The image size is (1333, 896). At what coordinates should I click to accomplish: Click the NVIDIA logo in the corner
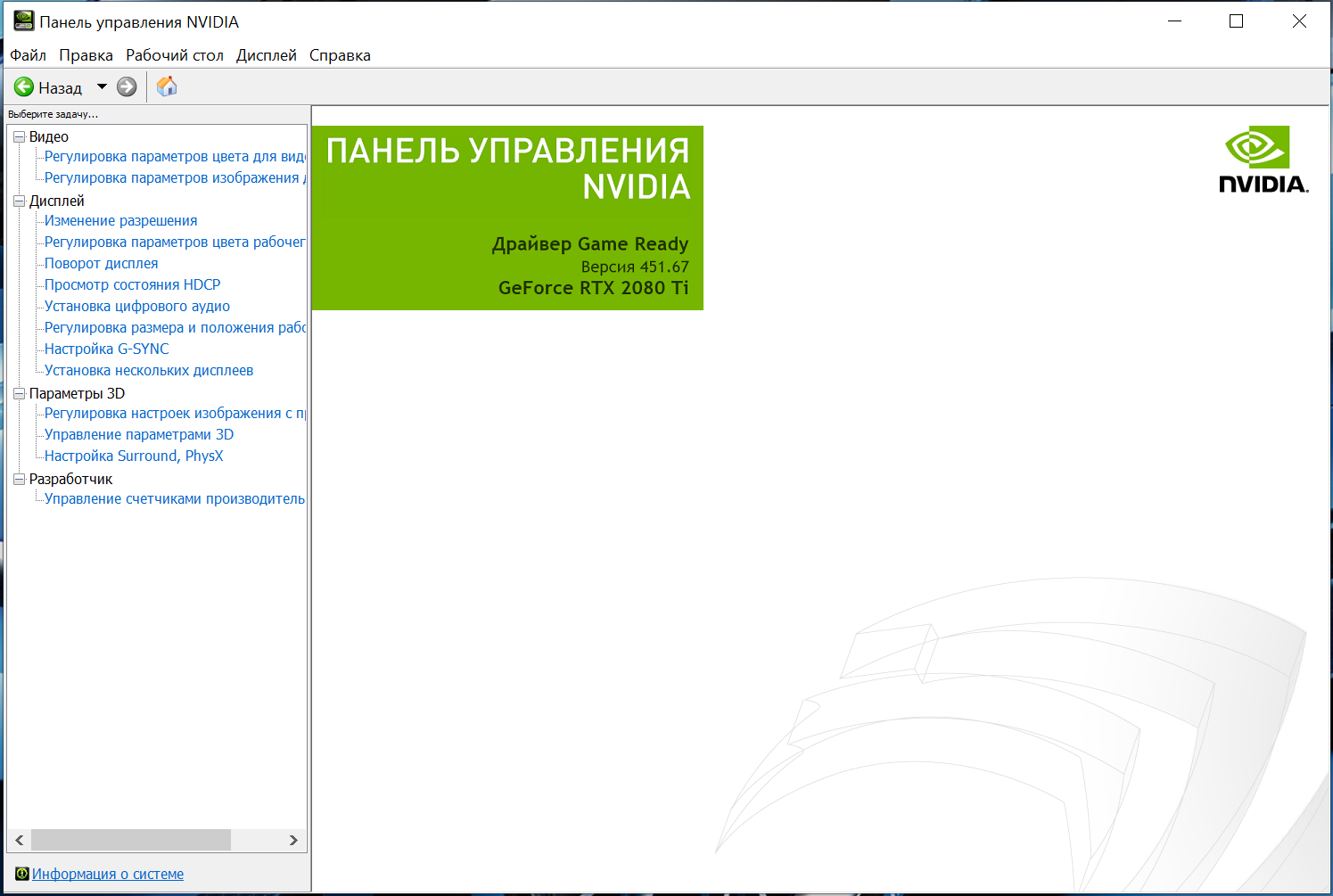[x=1263, y=160]
